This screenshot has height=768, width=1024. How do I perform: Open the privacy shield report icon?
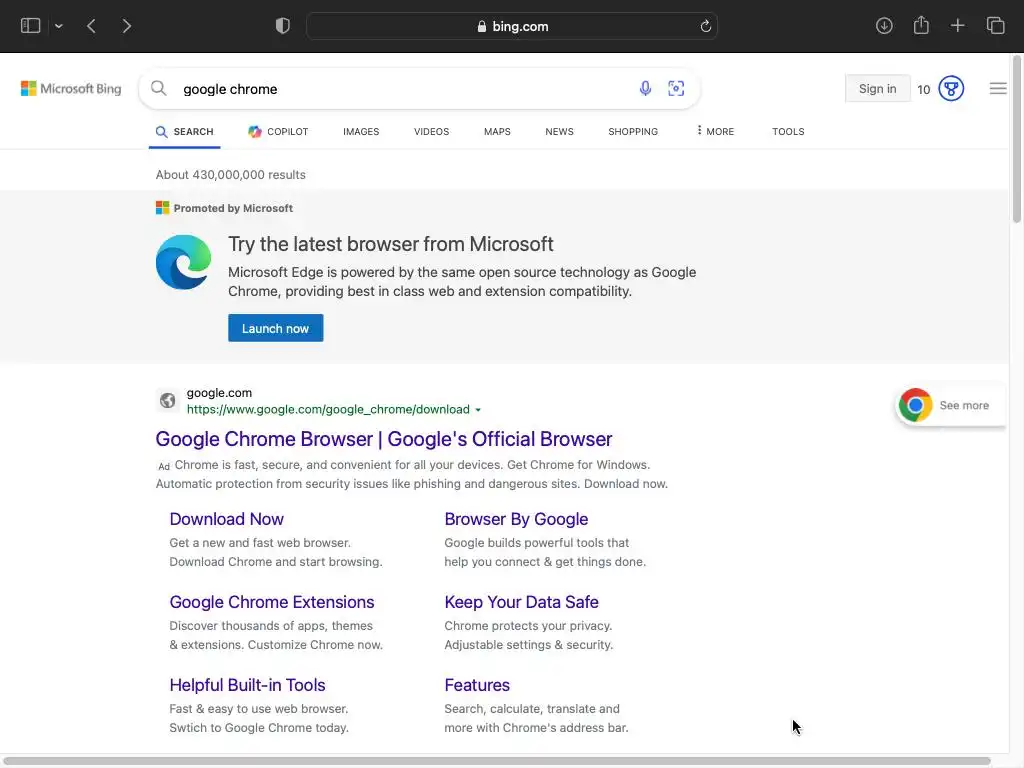point(283,25)
